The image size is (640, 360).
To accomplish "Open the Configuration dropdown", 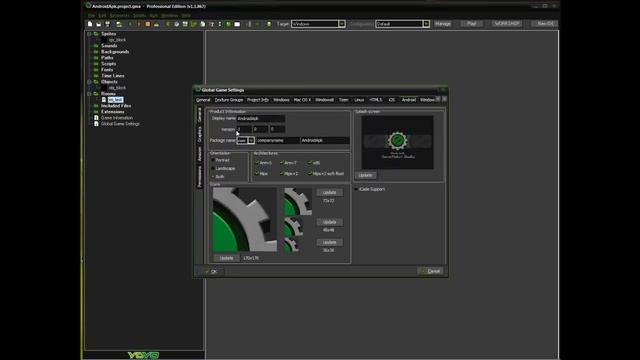I will 426,24.
